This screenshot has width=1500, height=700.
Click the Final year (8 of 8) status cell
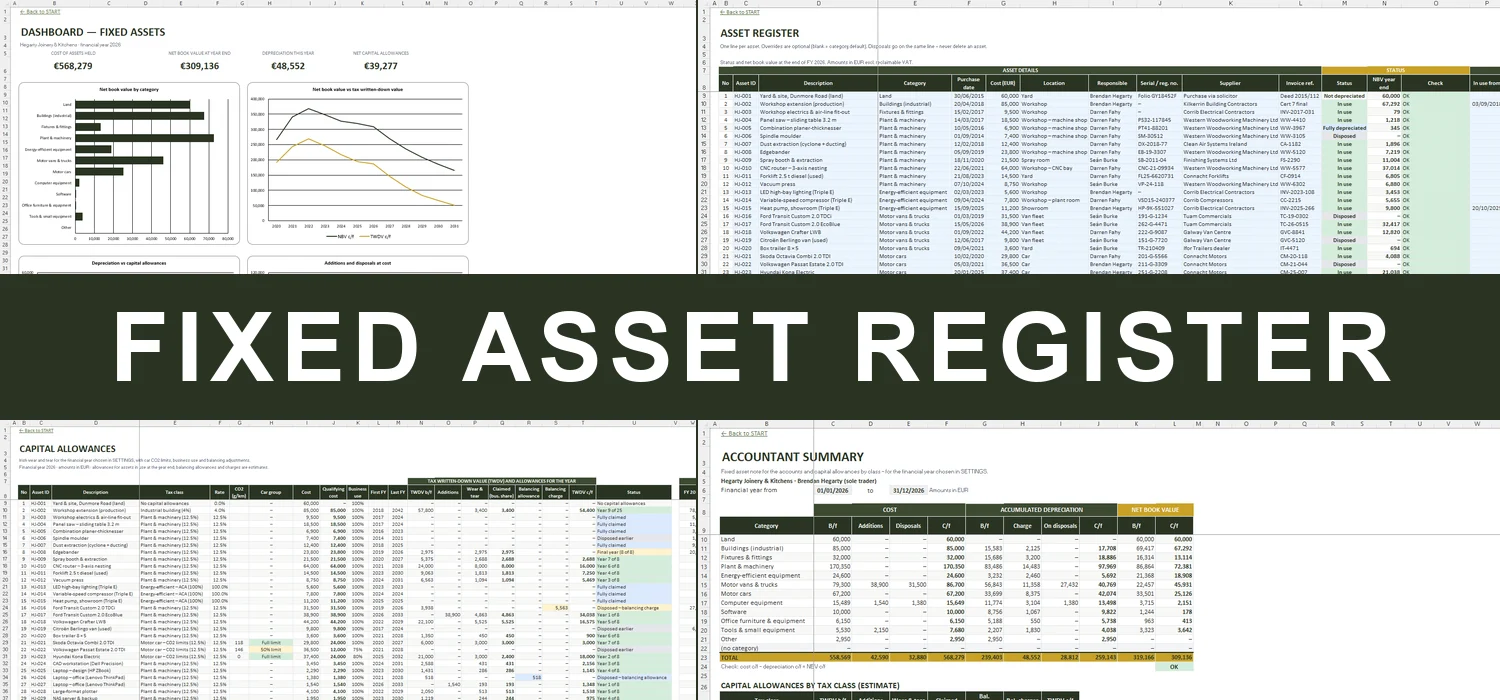click(x=635, y=552)
